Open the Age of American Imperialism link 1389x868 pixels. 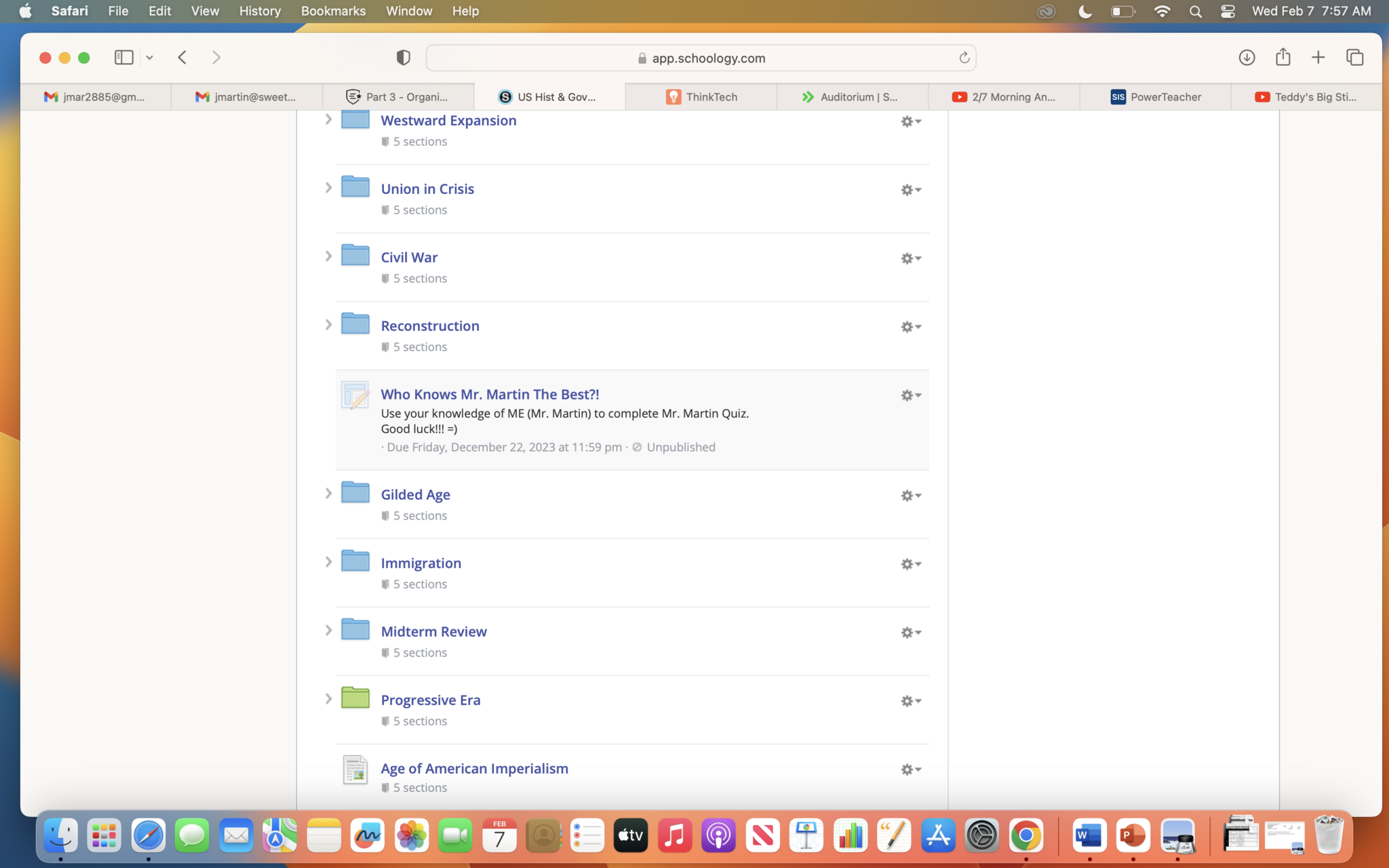pos(474,768)
